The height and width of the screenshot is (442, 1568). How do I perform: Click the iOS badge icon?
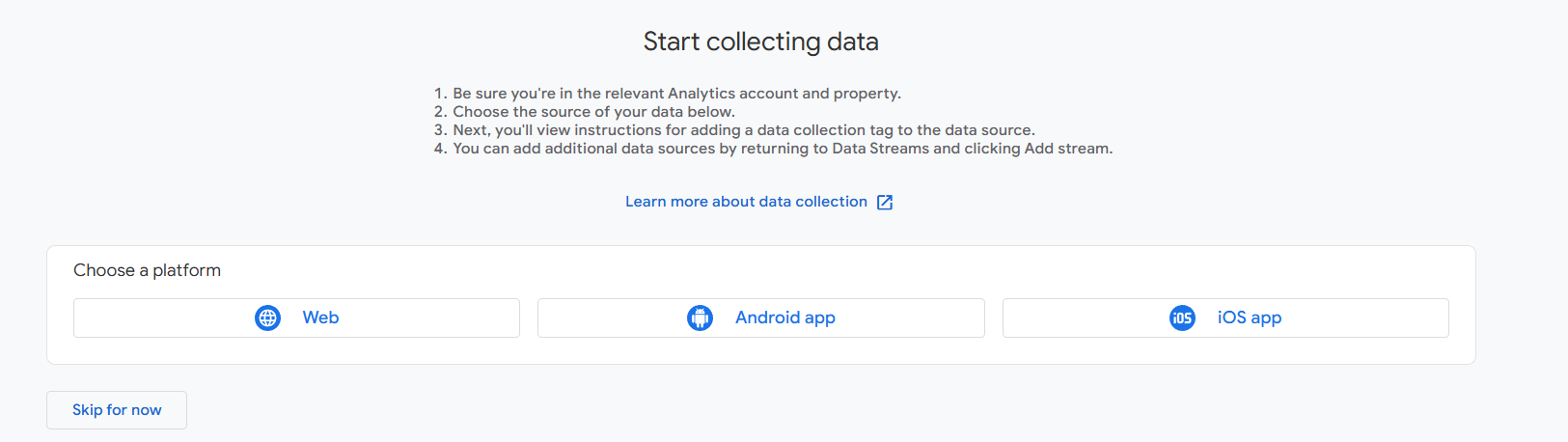point(1182,318)
